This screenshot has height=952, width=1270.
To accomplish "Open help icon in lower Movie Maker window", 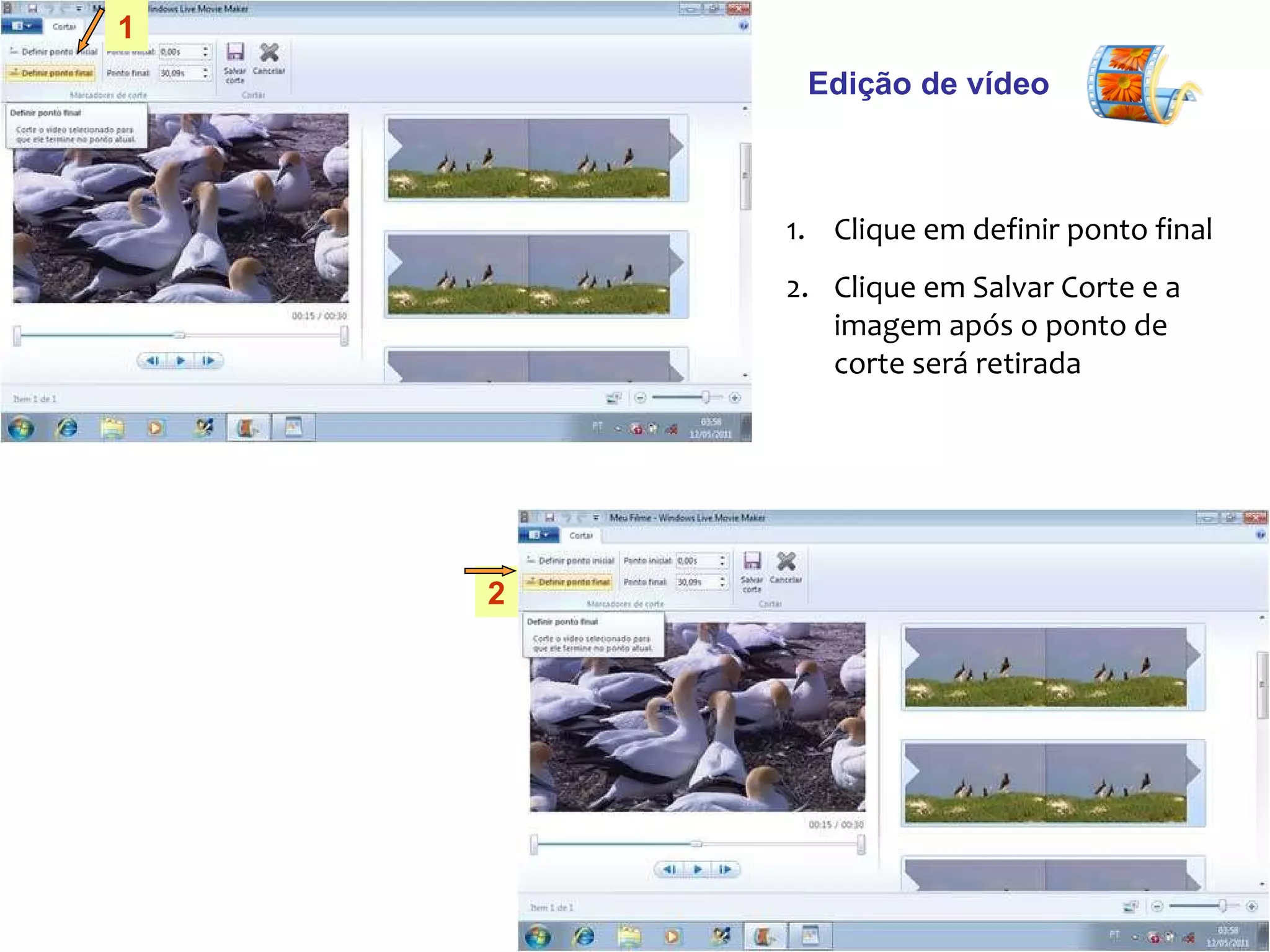I will (1260, 535).
